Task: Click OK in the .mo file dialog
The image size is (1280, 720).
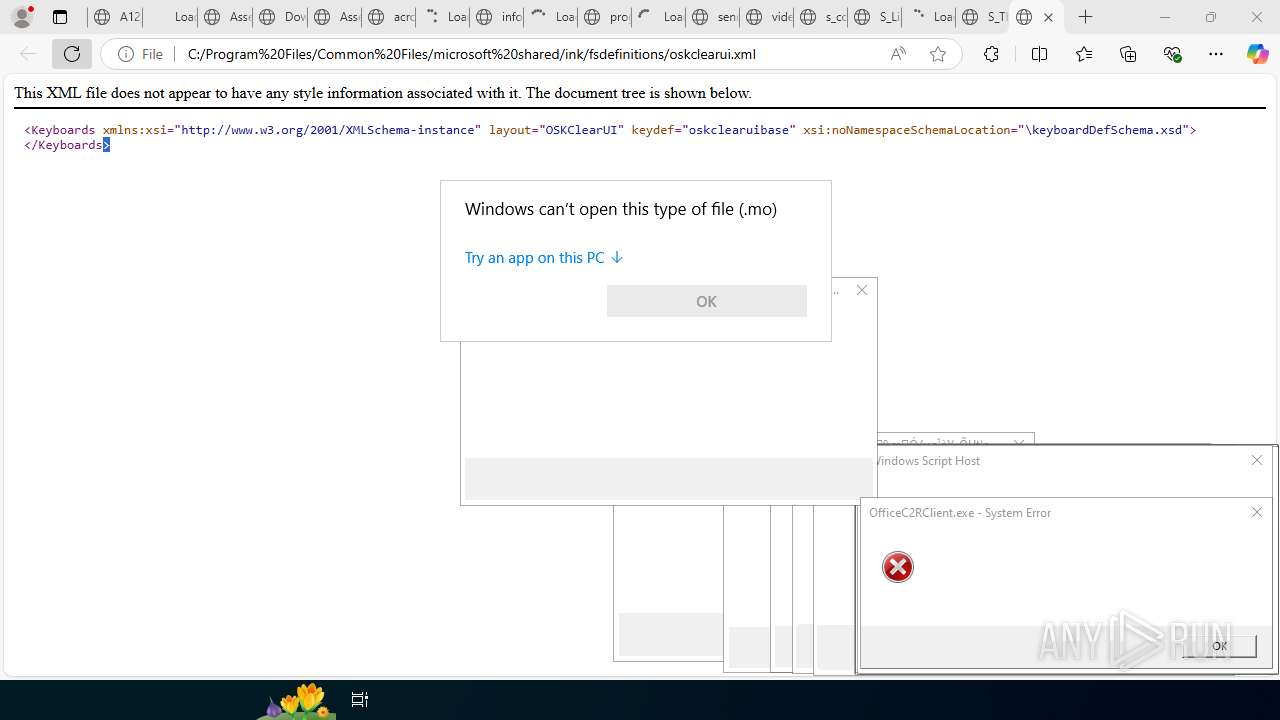Action: (706, 301)
